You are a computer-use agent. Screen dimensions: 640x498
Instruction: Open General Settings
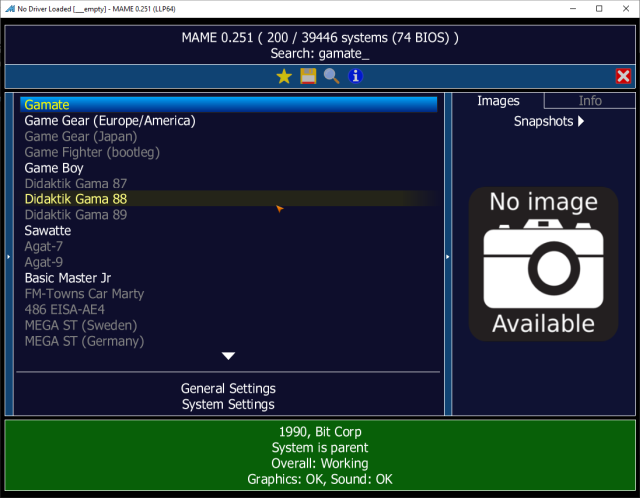tap(228, 389)
